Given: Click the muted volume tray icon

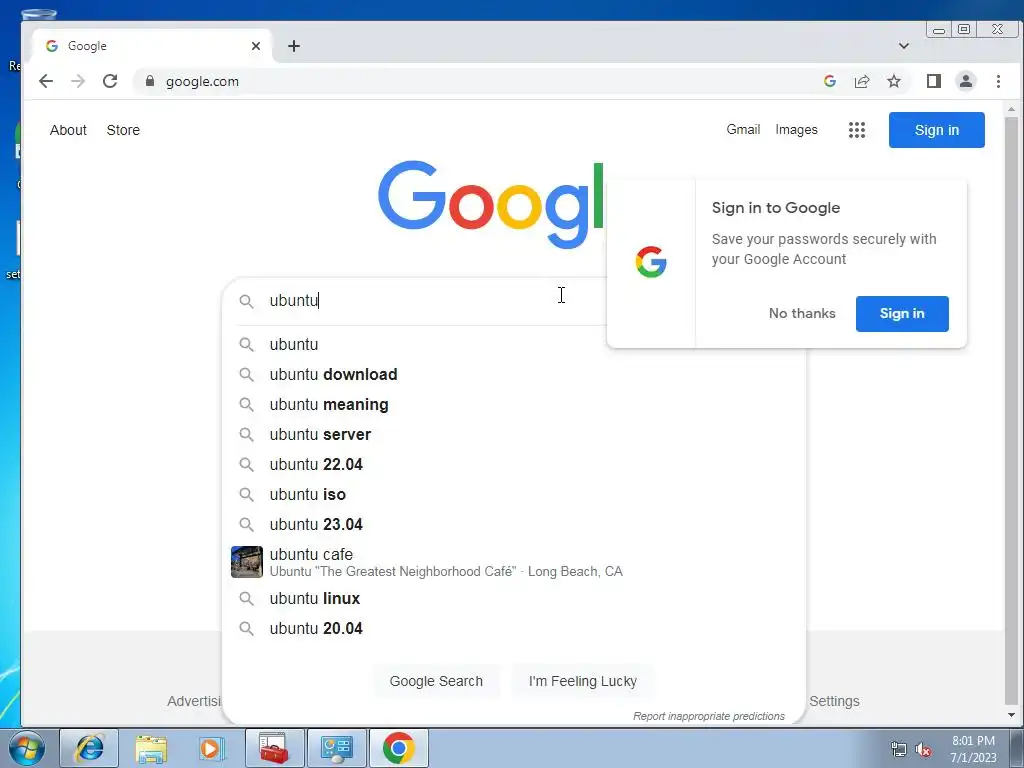Looking at the screenshot, I should pos(923,749).
